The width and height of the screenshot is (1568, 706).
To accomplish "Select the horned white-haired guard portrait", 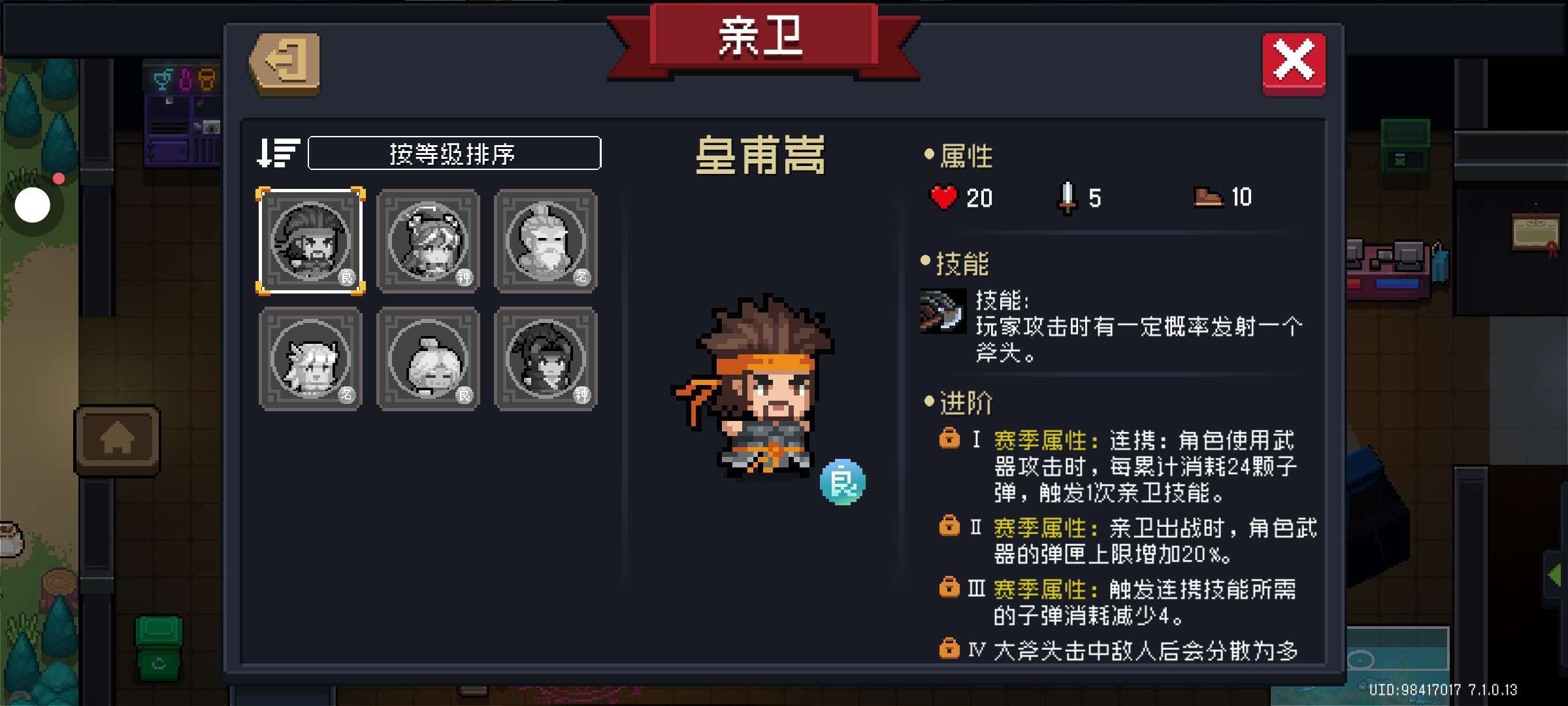I will tap(310, 359).
